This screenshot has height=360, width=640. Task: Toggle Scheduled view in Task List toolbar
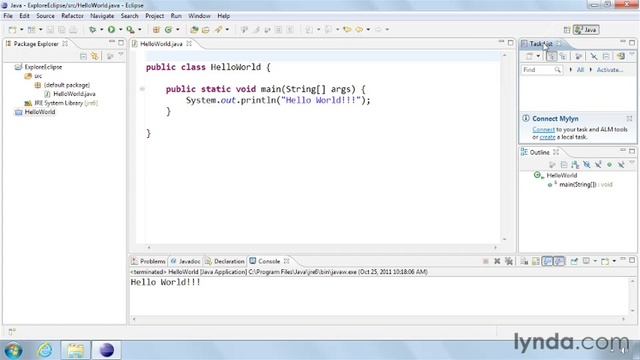(563, 56)
